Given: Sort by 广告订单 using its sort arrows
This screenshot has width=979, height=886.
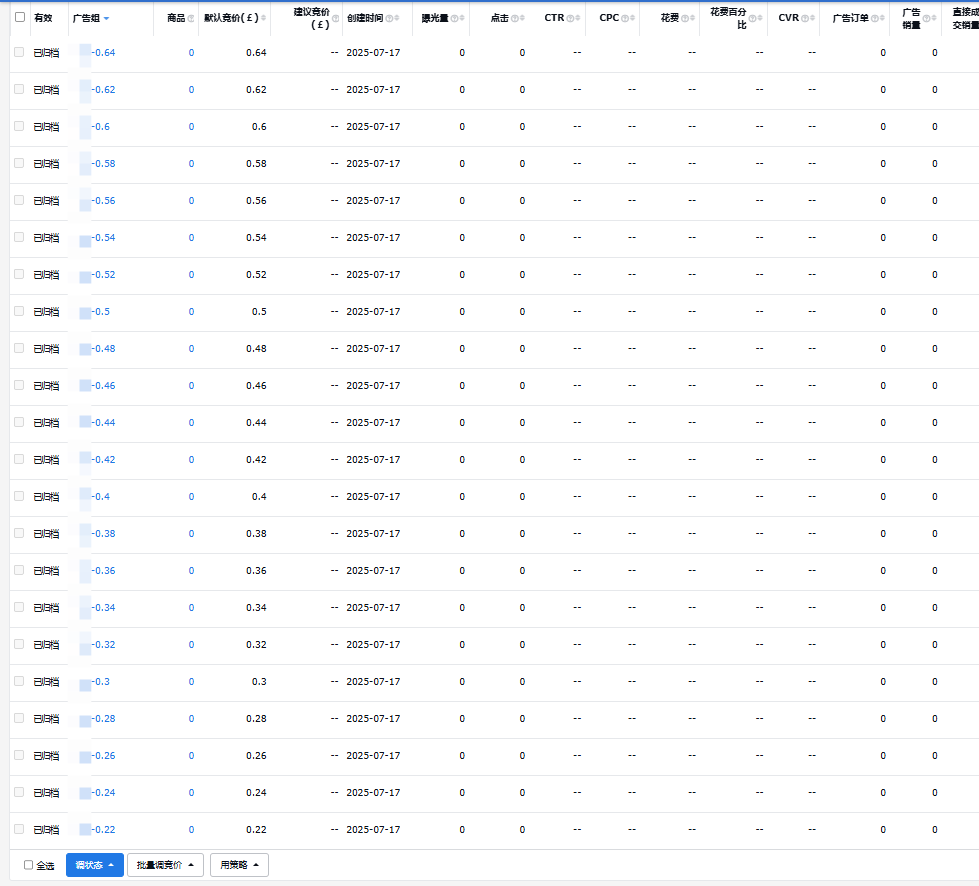Looking at the screenshot, I should tap(882, 19).
